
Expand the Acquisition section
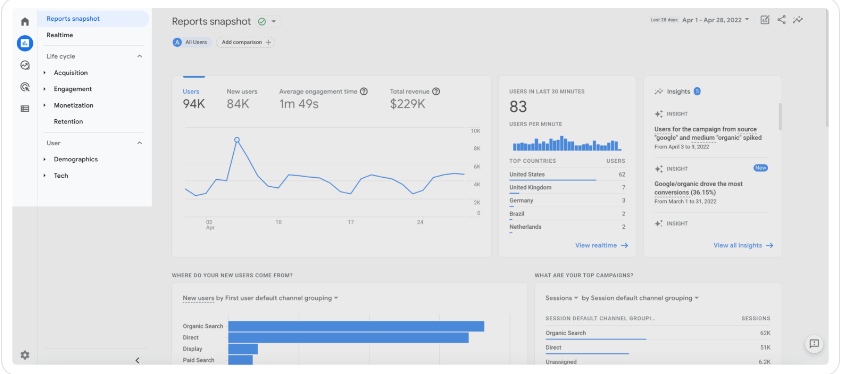point(71,73)
